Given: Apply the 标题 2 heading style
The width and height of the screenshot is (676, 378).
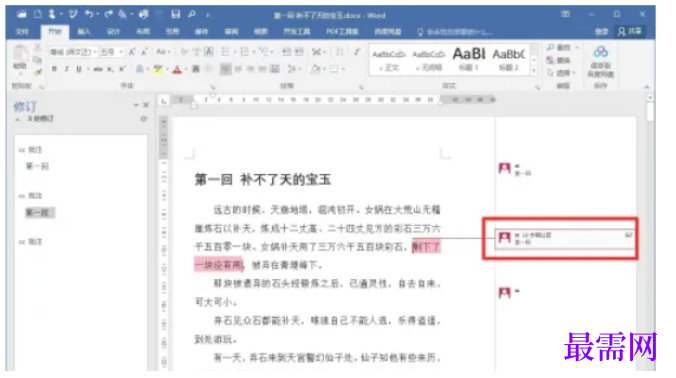Looking at the screenshot, I should pos(509,59).
